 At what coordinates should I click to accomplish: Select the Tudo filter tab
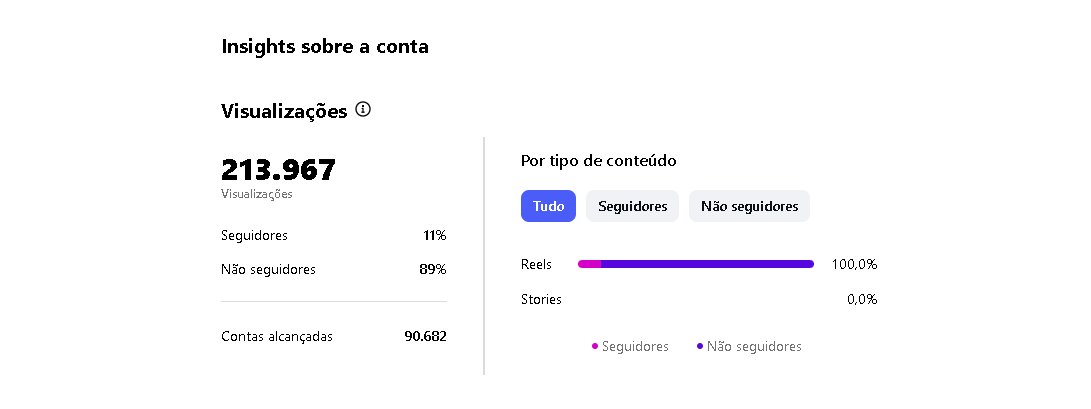tap(548, 206)
